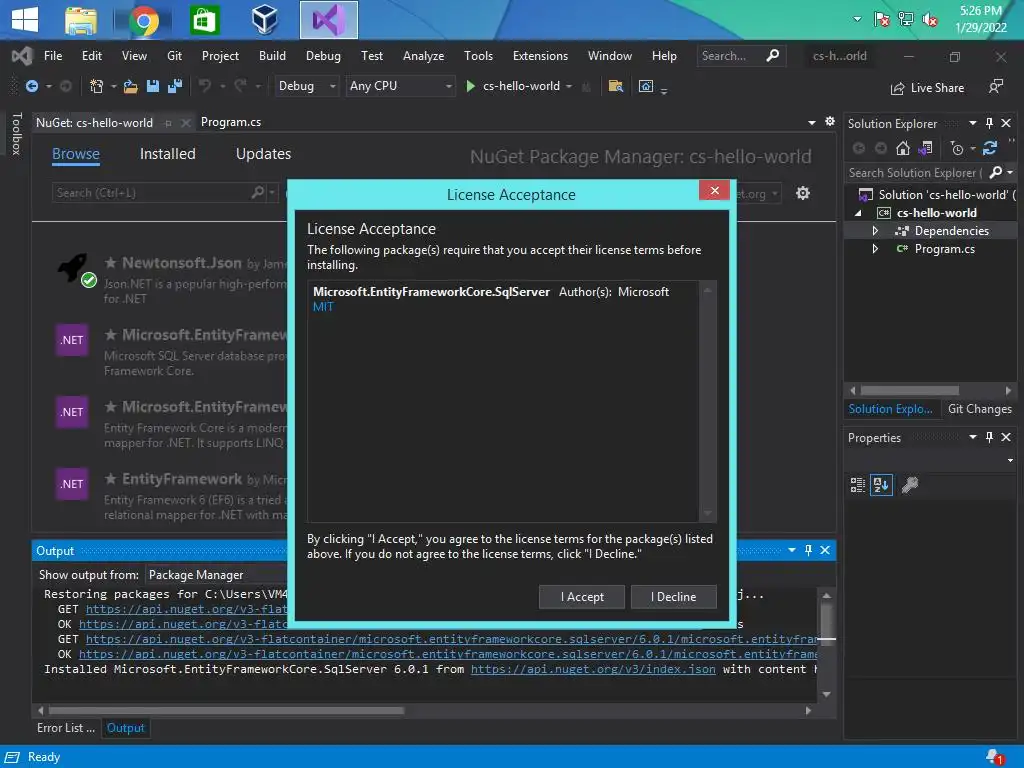Click Property Pages wrench icon
This screenshot has height=768, width=1024.
point(910,485)
